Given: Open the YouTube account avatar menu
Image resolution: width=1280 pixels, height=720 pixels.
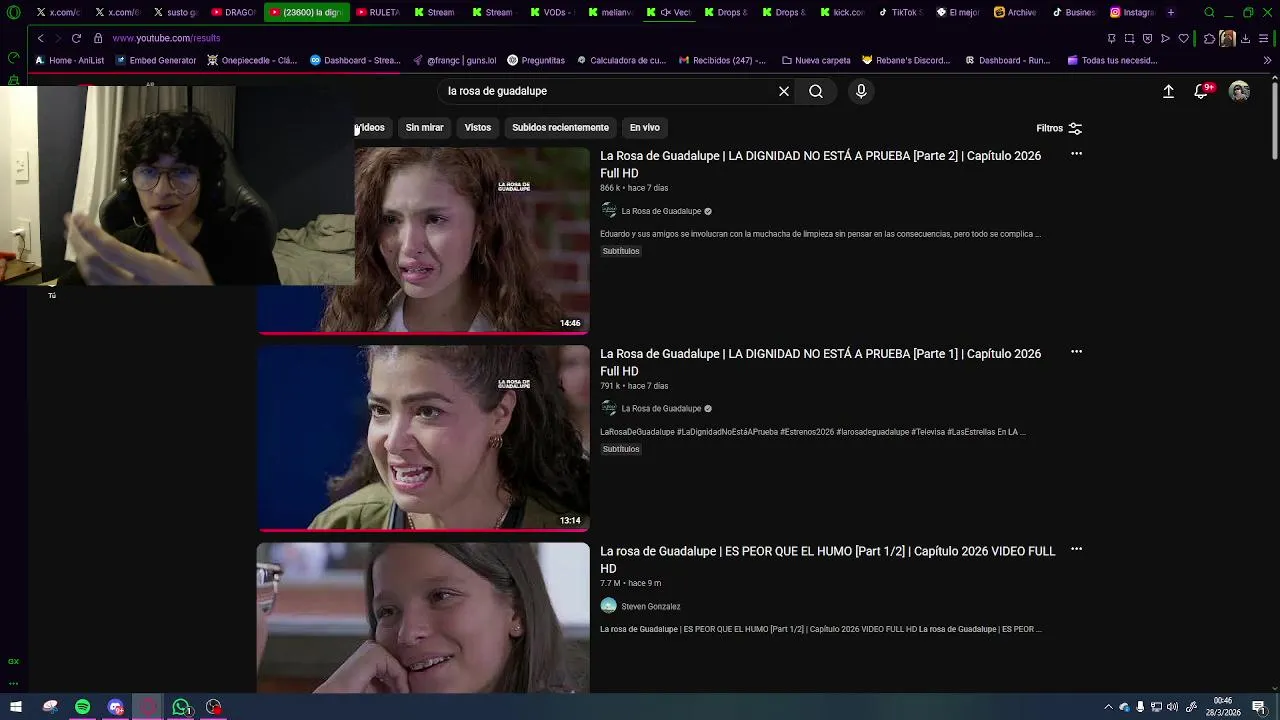Looking at the screenshot, I should point(1239,91).
